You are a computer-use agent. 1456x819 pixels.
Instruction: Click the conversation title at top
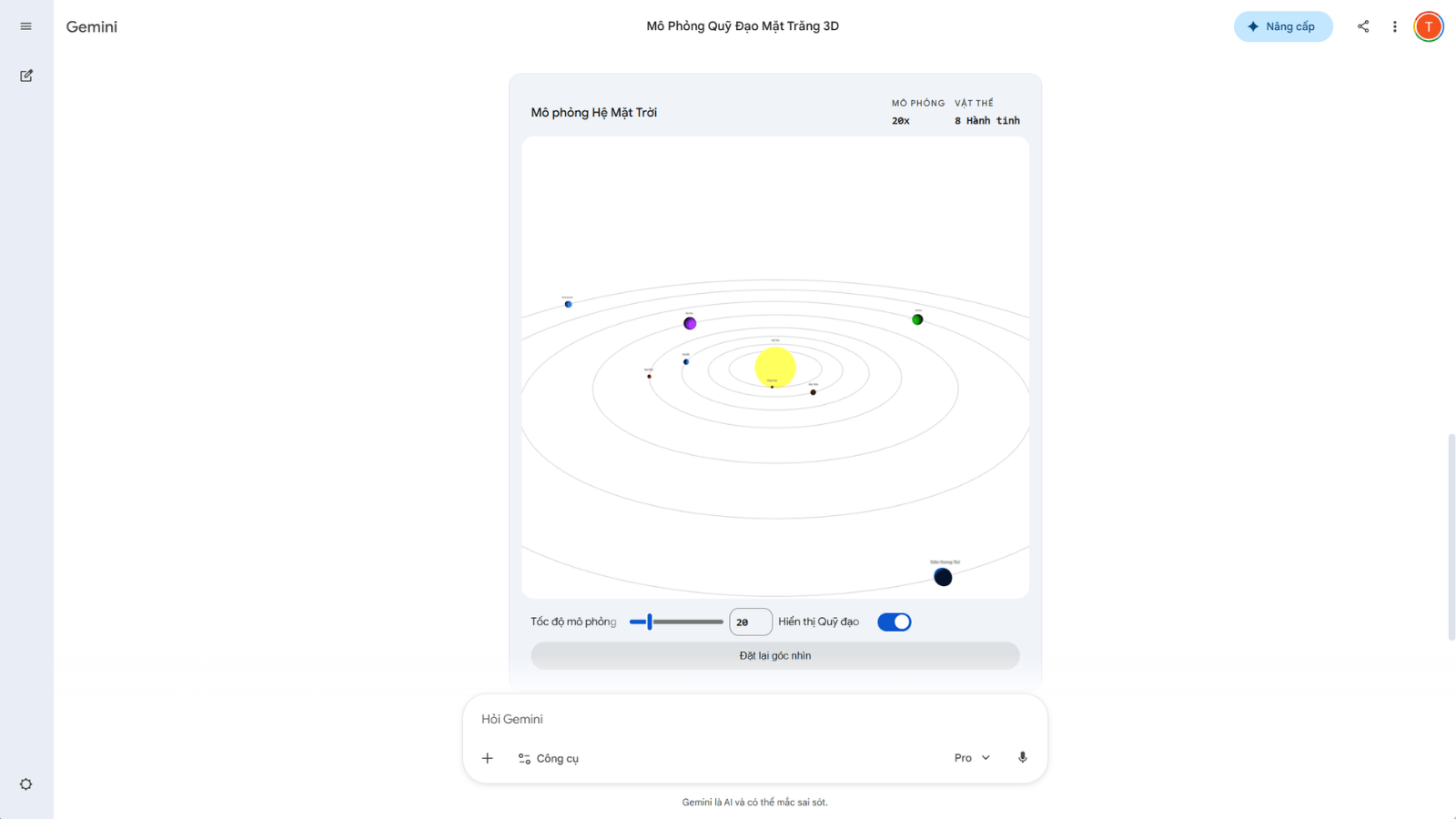[x=743, y=26]
